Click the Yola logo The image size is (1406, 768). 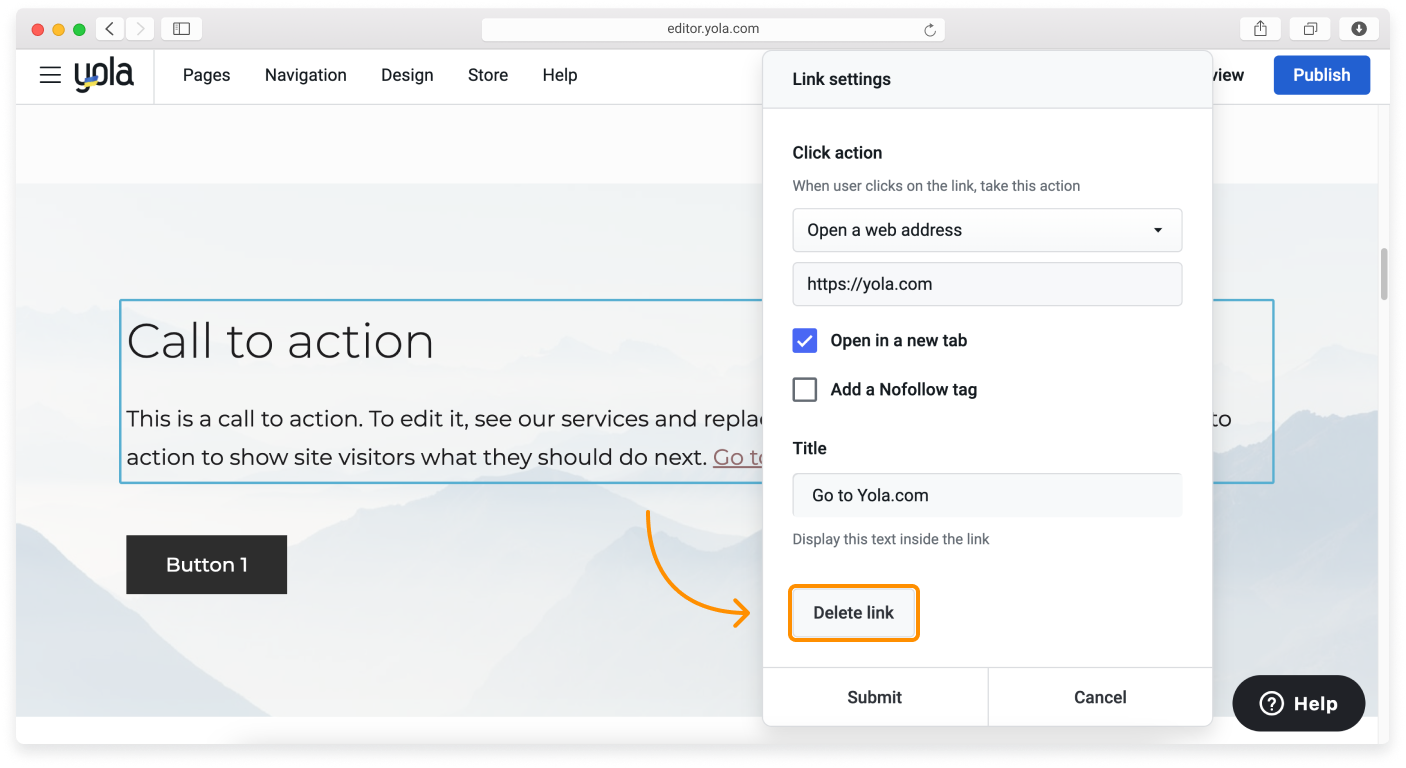pyautogui.click(x=104, y=74)
